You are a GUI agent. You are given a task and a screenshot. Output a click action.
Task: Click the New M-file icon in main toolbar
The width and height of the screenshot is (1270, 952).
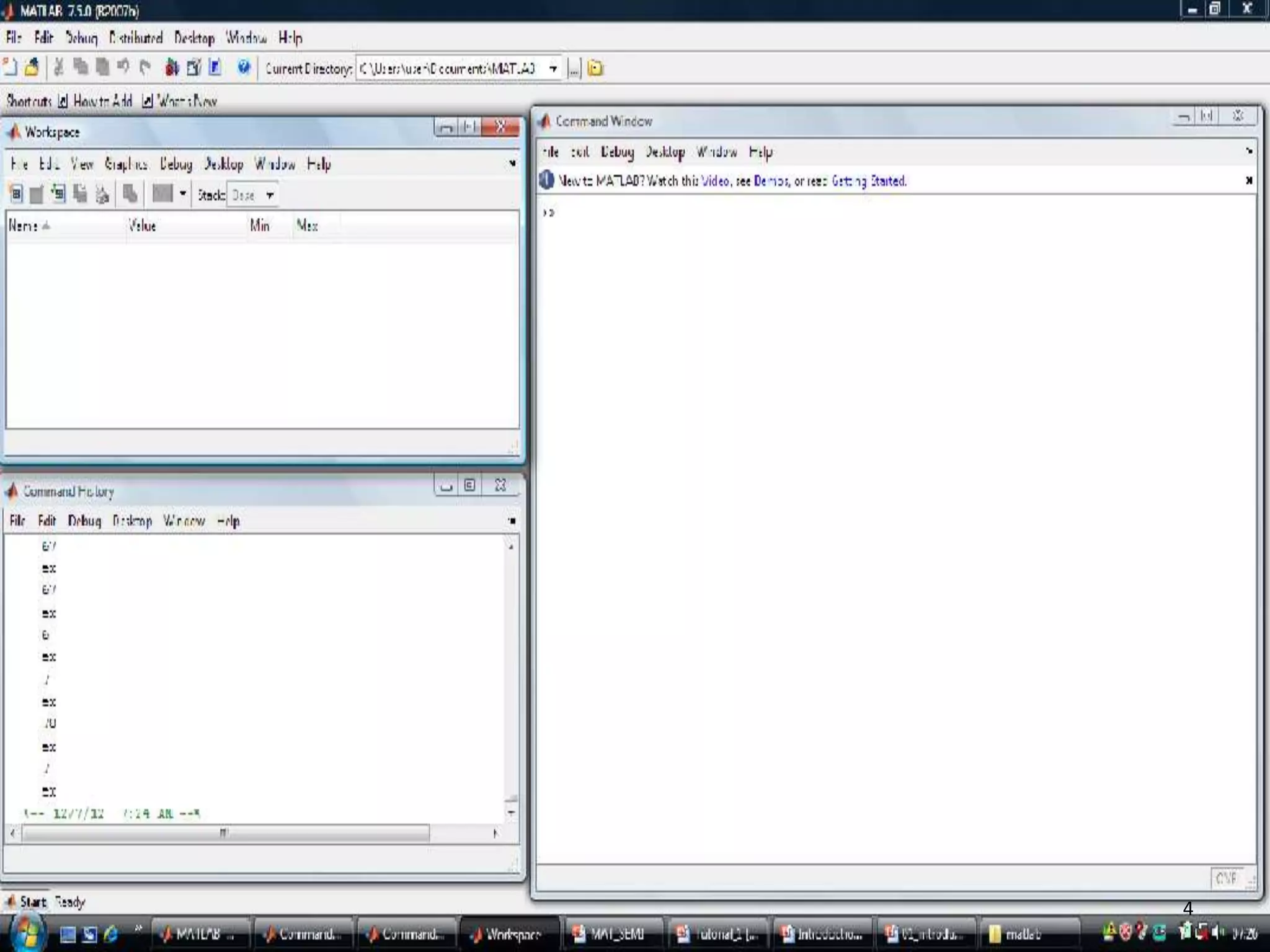point(11,67)
